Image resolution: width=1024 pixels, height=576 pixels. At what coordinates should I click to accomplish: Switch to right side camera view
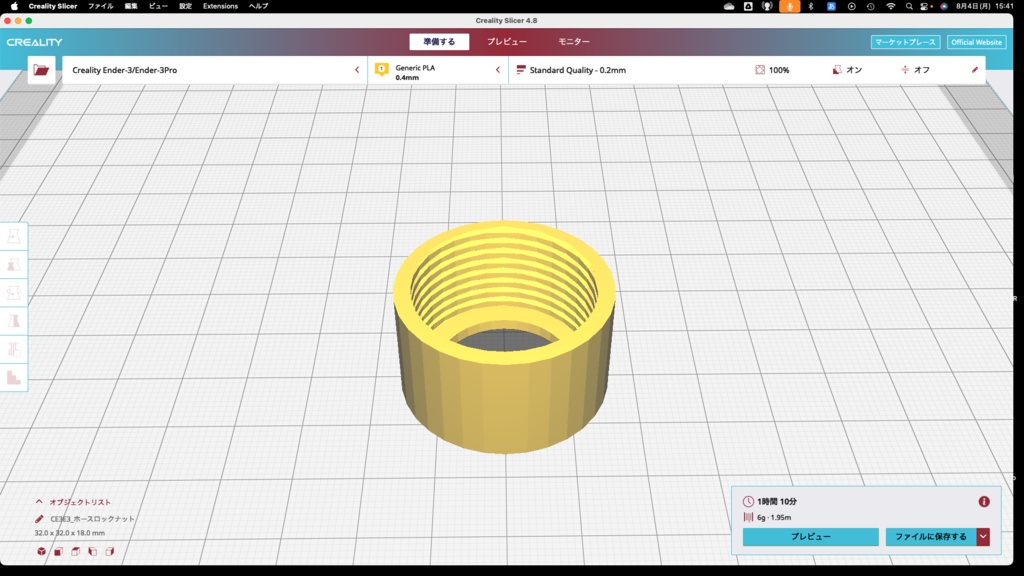pyautogui.click(x=110, y=551)
